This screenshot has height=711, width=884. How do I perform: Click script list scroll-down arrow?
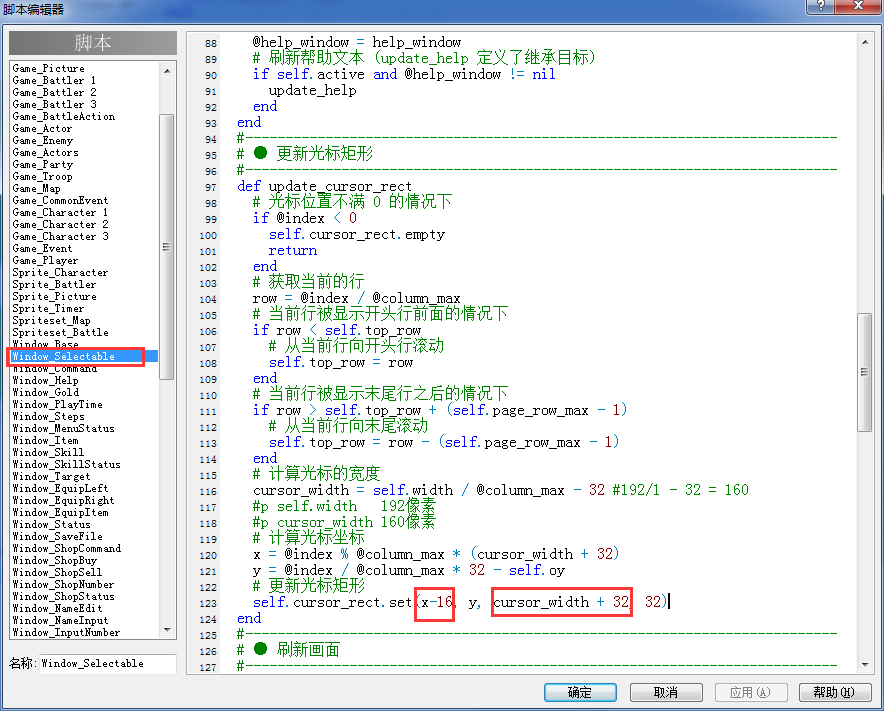pyautogui.click(x=167, y=630)
